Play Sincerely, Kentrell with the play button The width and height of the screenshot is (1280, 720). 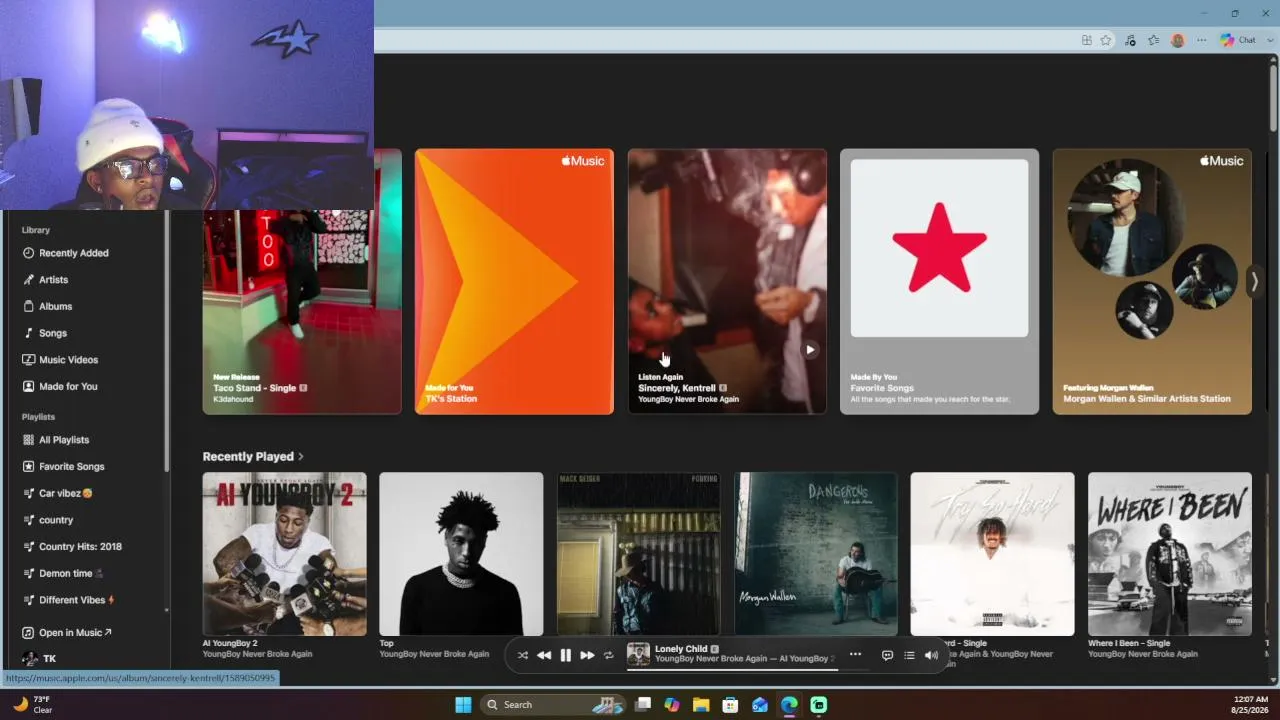point(810,350)
